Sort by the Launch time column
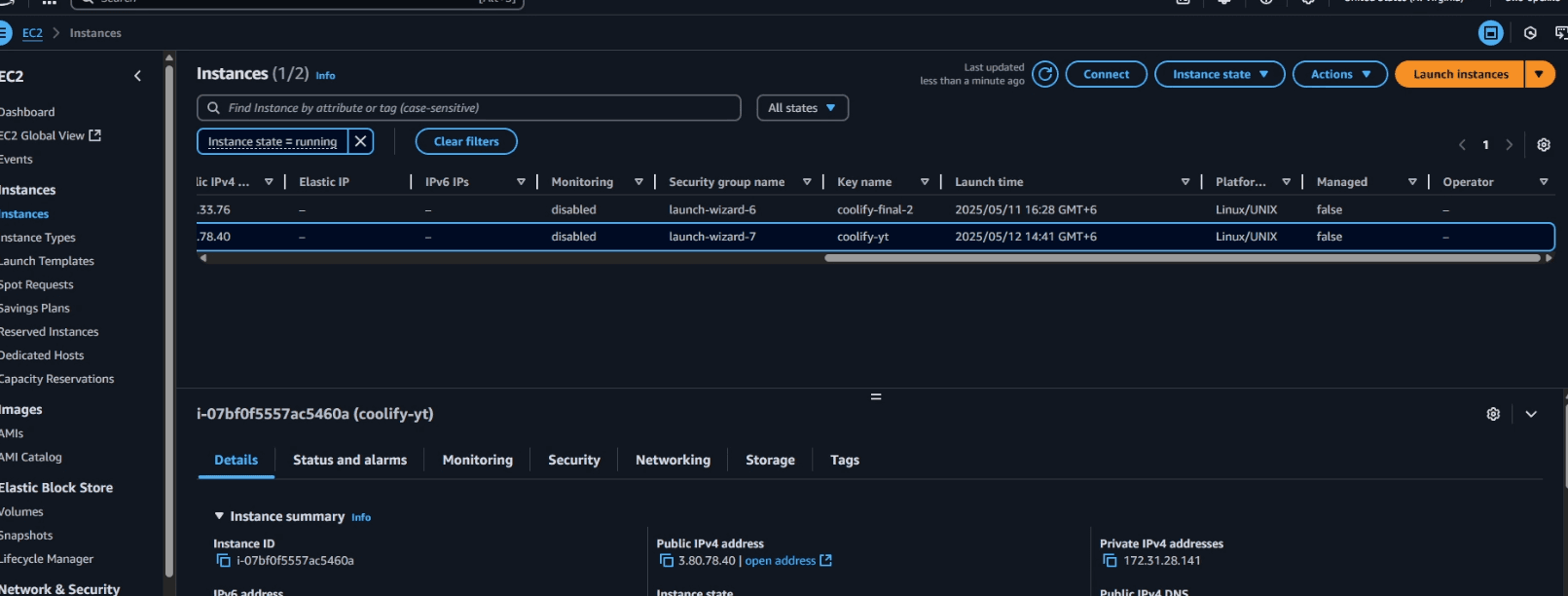The height and width of the screenshot is (596, 1568). [1185, 182]
